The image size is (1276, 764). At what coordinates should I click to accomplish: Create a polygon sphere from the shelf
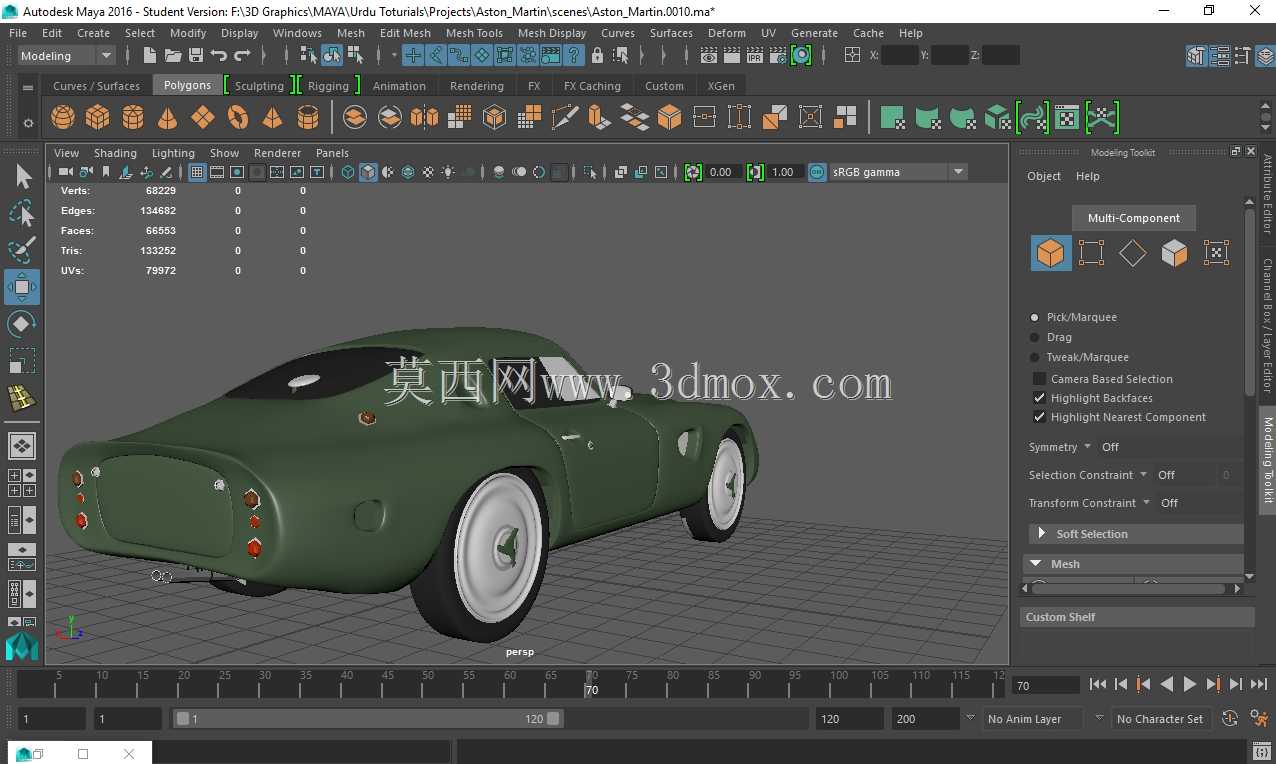pos(63,118)
